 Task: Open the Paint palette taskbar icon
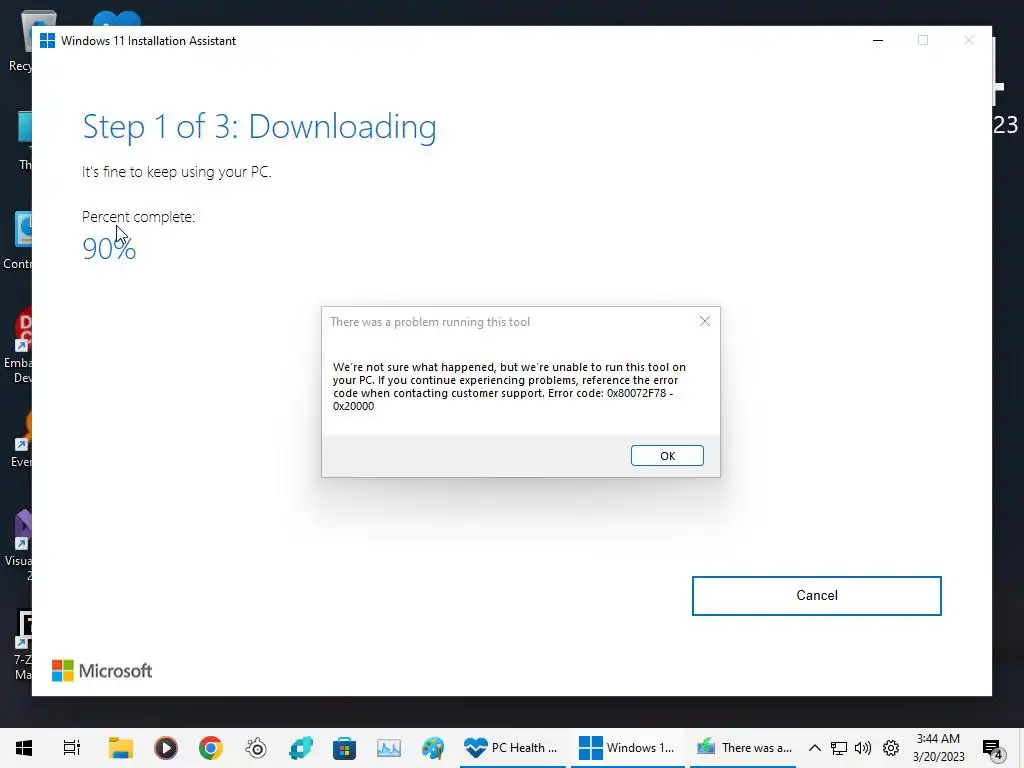pos(433,748)
